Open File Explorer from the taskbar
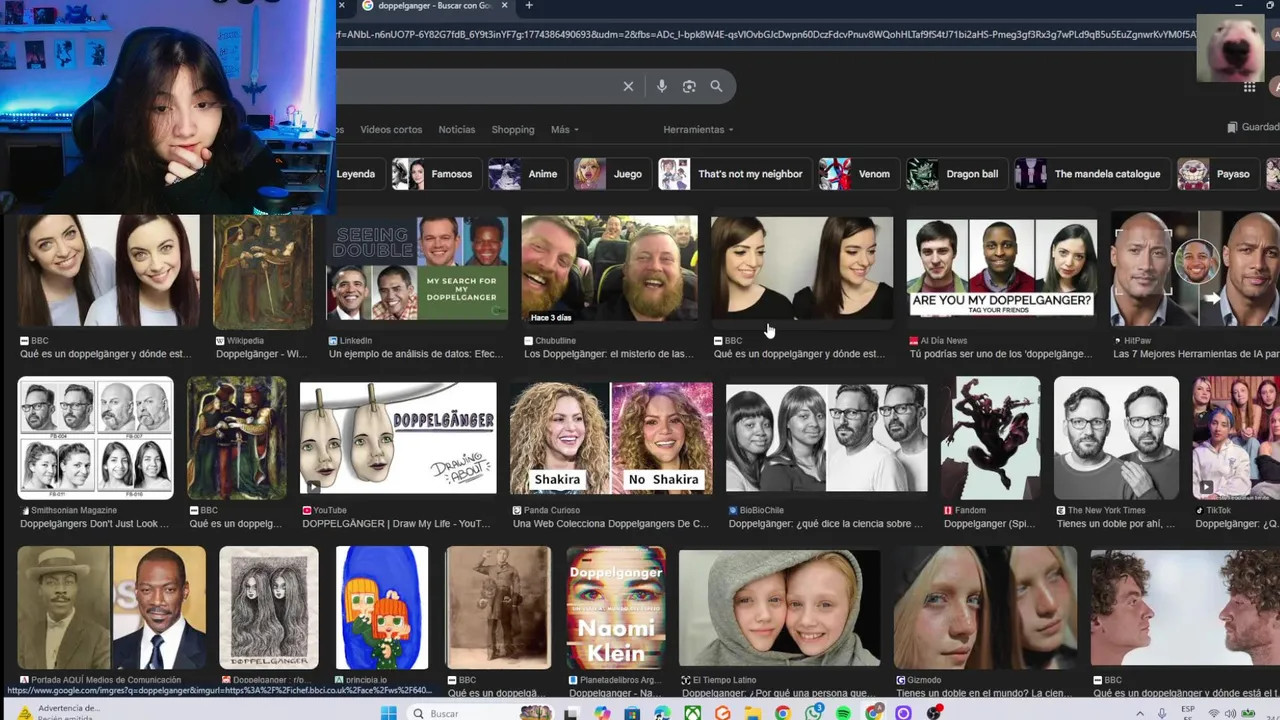This screenshot has height=720, width=1280. 754,713
